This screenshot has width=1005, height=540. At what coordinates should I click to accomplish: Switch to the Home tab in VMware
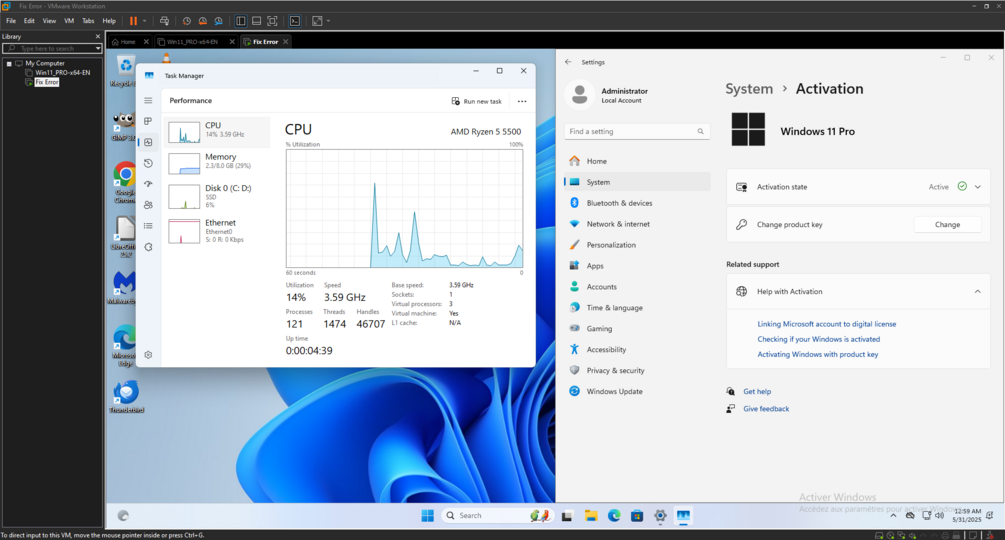coord(128,42)
